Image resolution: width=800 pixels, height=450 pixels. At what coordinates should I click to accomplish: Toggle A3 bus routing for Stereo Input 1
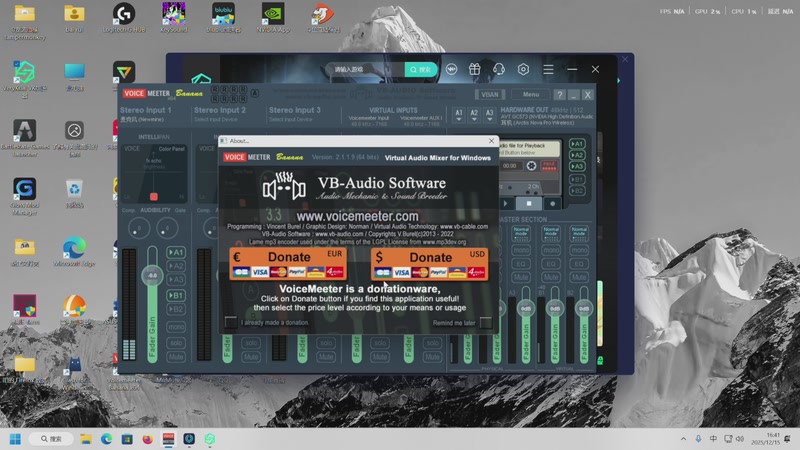pos(176,280)
